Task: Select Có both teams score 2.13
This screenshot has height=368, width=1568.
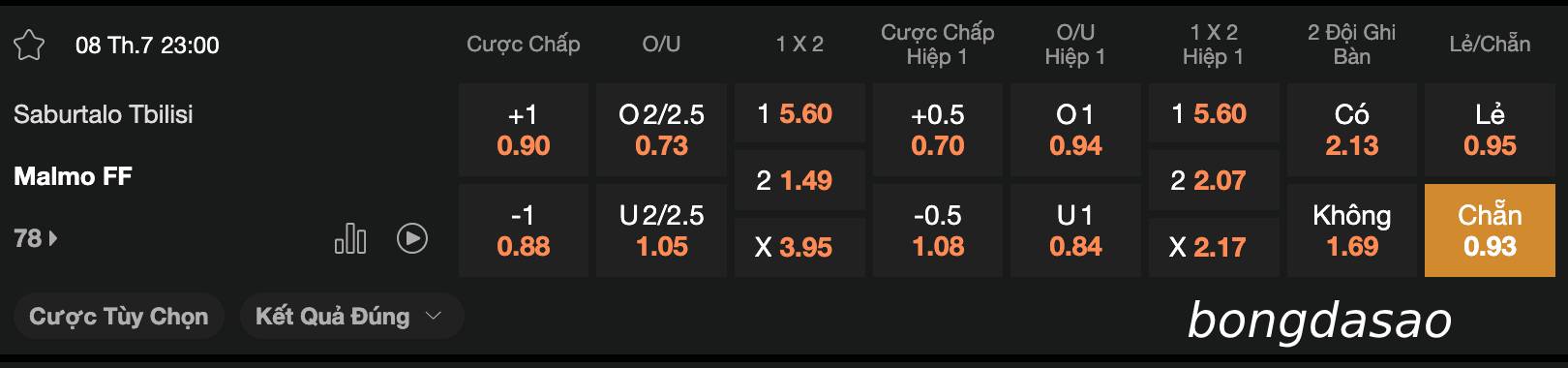Action: (x=1352, y=130)
